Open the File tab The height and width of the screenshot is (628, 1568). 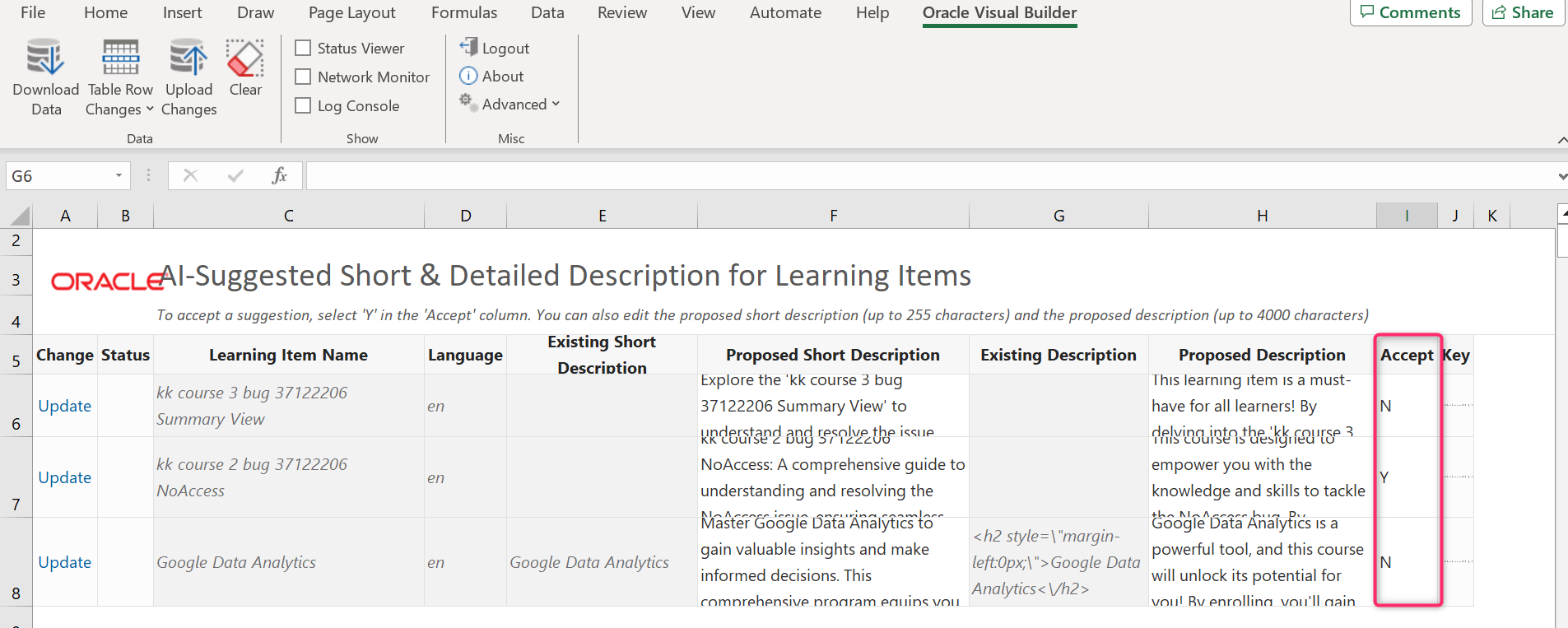coord(33,12)
